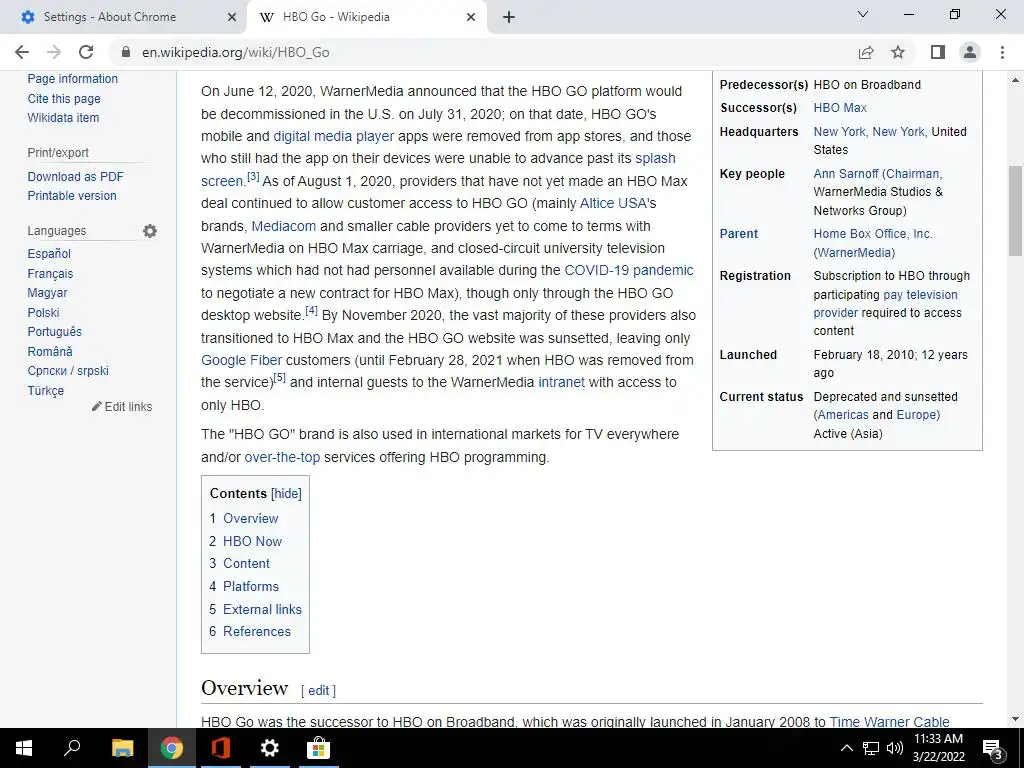
Task: Open language settings gear icon
Action: pyautogui.click(x=150, y=231)
